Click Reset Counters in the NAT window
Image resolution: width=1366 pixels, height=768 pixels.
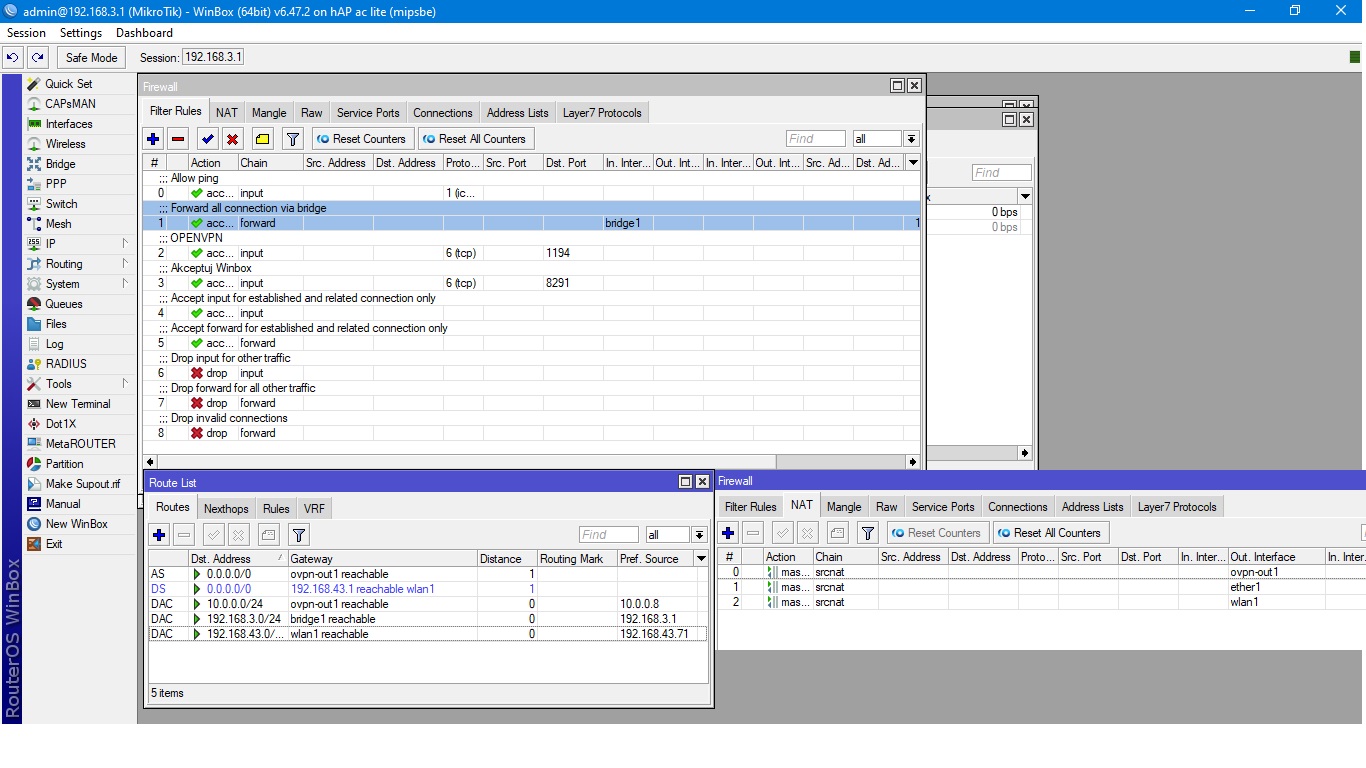pyautogui.click(x=937, y=533)
